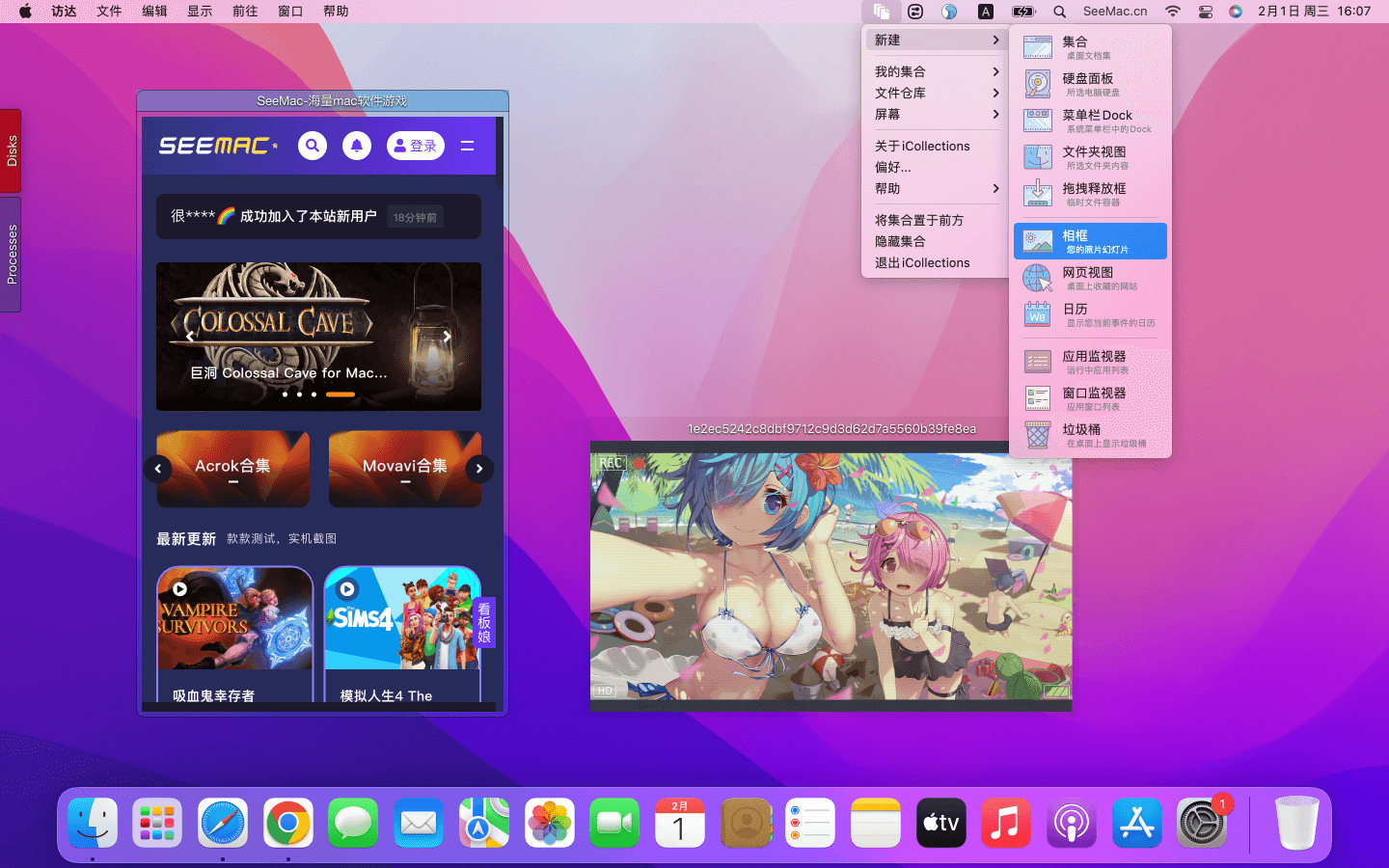Click the active orange carousel indicator
1389x868 pixels.
coord(340,394)
